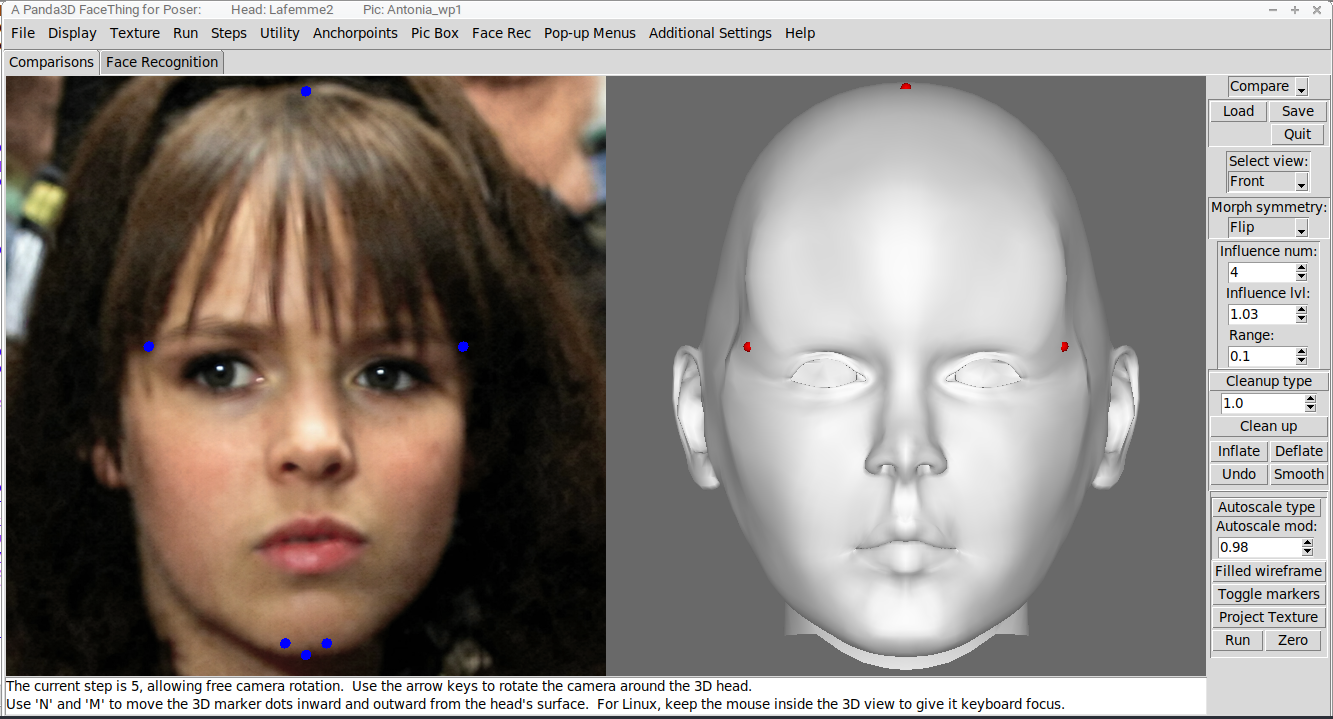1333x719 pixels.
Task: Click the Clean up button
Action: tap(1269, 426)
